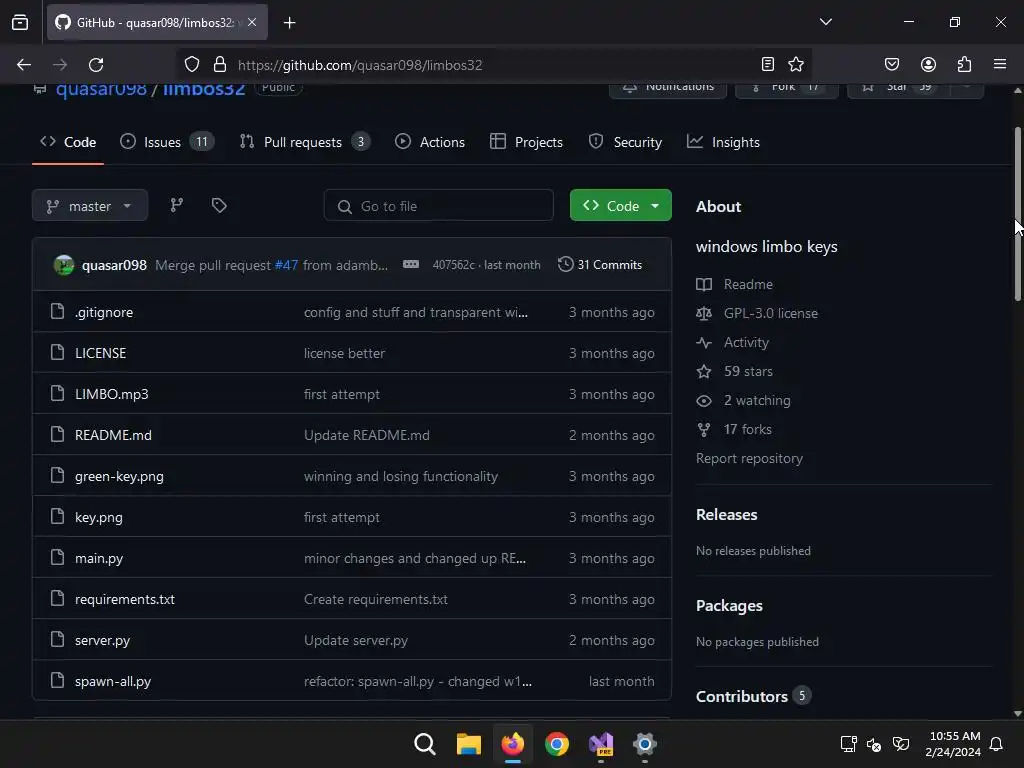
Task: Open the Readme link in About
Action: coord(748,284)
